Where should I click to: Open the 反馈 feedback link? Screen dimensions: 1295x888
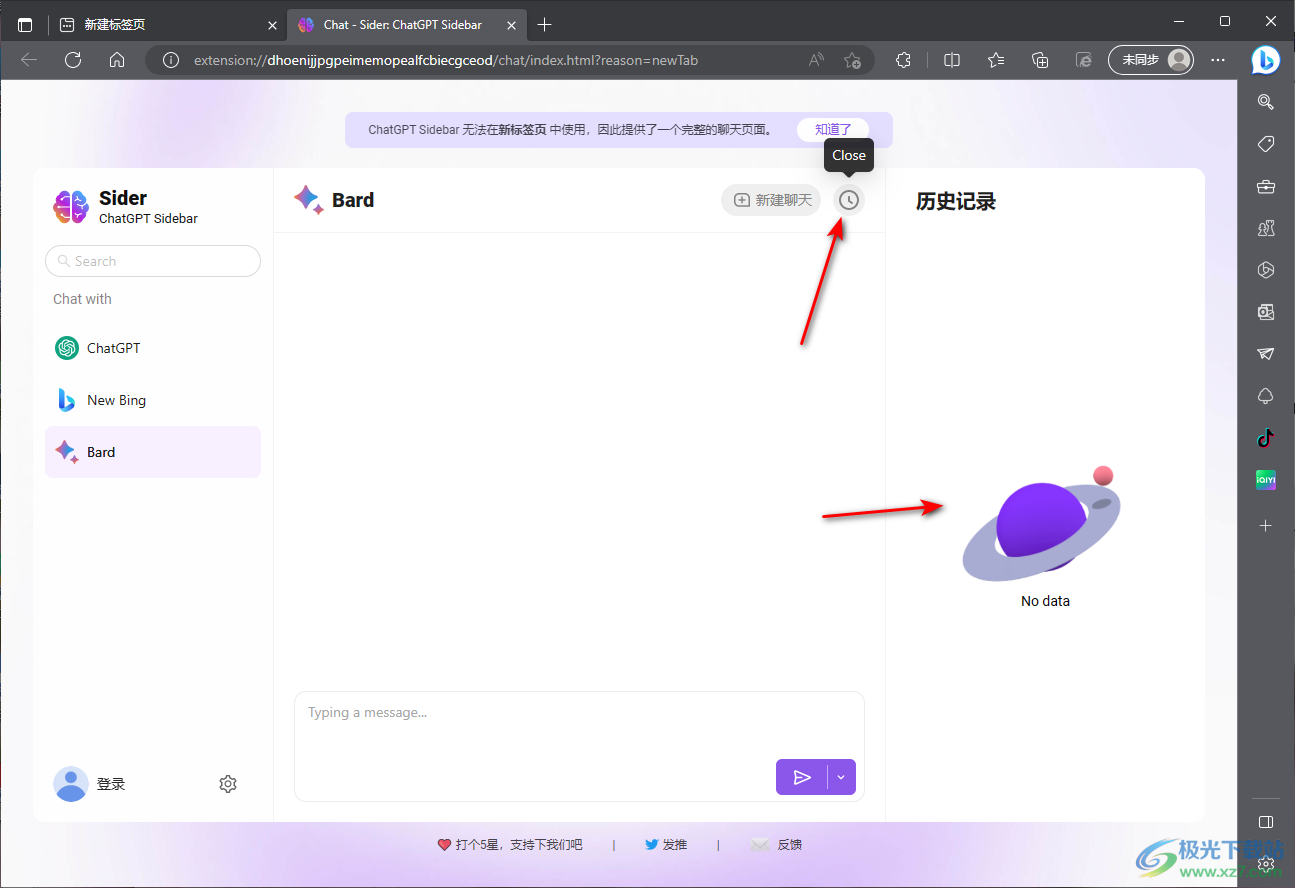[777, 845]
